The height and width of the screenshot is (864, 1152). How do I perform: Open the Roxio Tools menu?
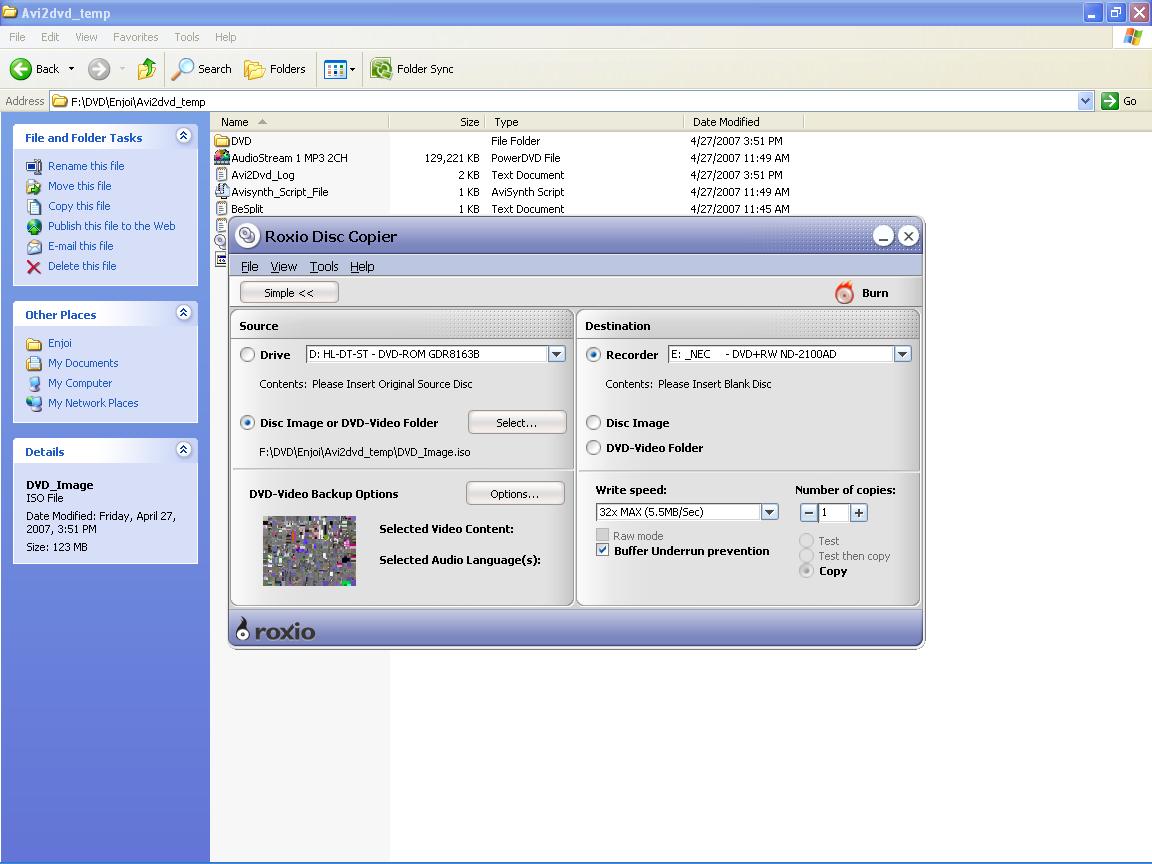tap(324, 267)
